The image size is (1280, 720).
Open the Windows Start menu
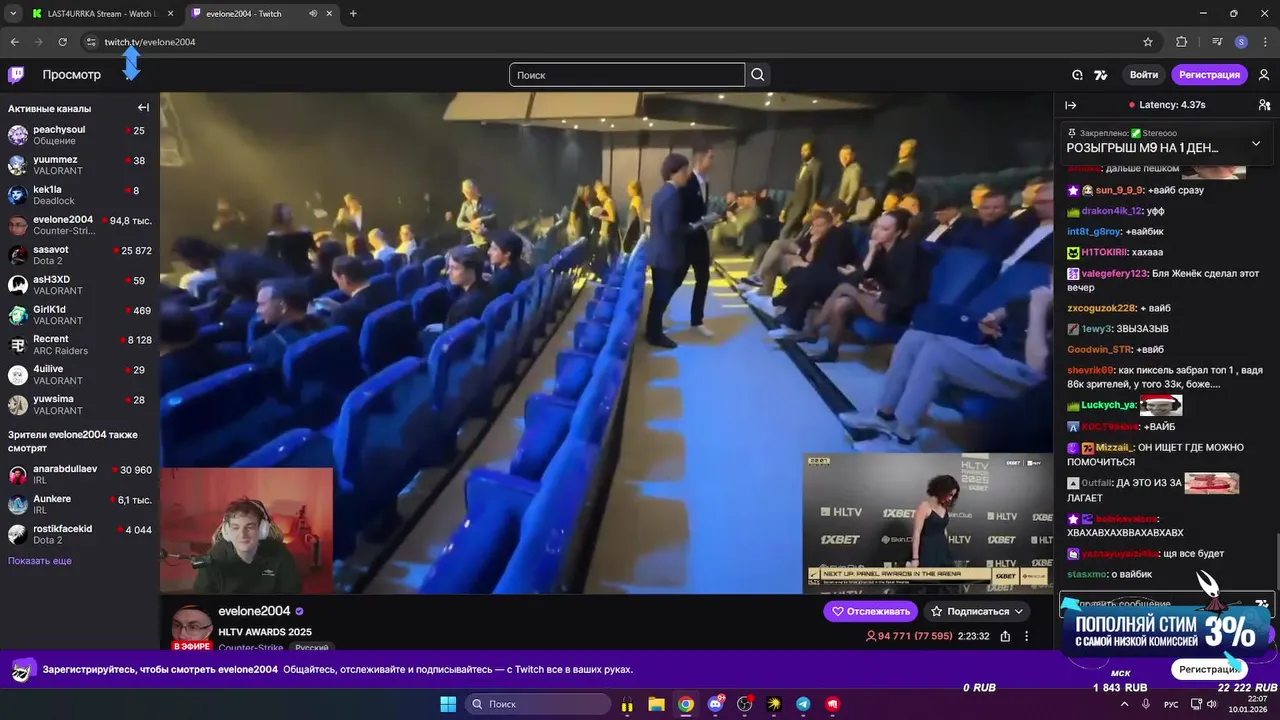(447, 704)
